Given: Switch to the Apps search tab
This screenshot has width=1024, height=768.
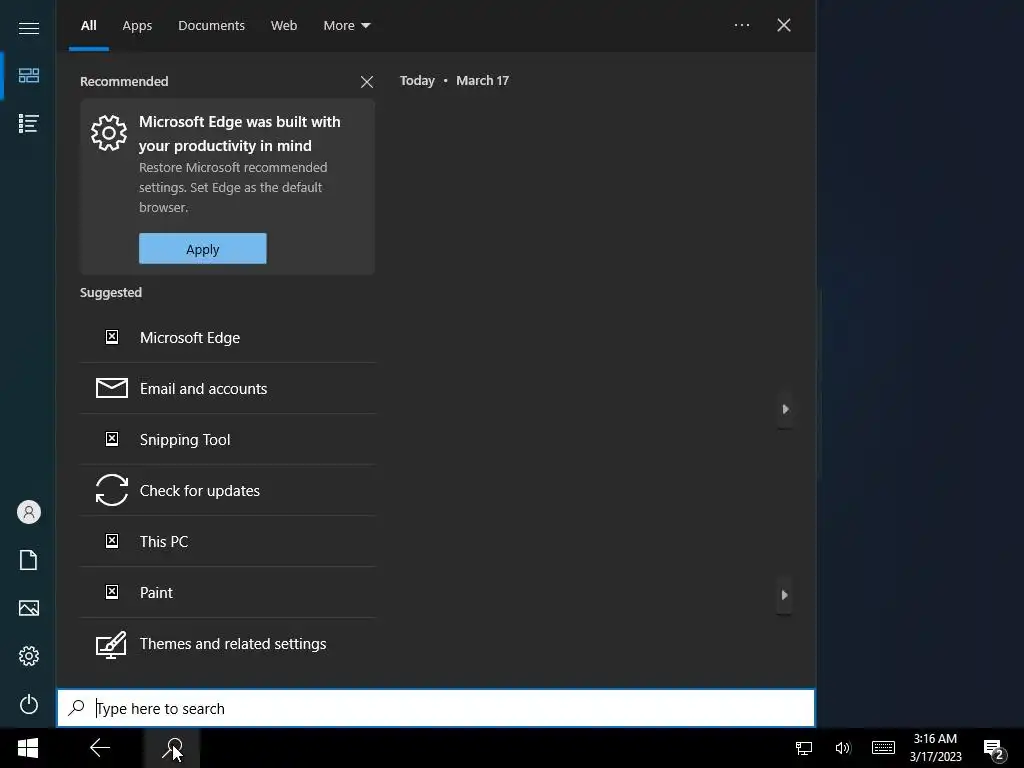Looking at the screenshot, I should pos(137,25).
